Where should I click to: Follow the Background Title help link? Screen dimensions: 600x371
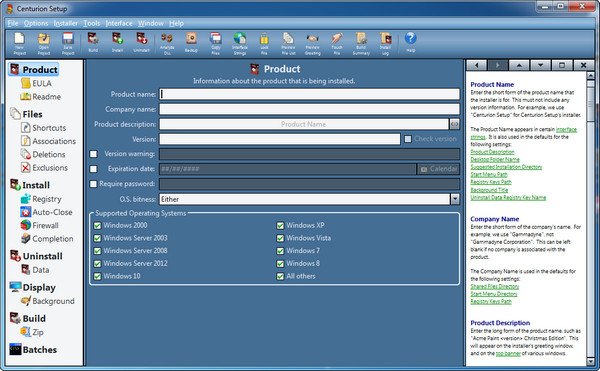click(489, 190)
